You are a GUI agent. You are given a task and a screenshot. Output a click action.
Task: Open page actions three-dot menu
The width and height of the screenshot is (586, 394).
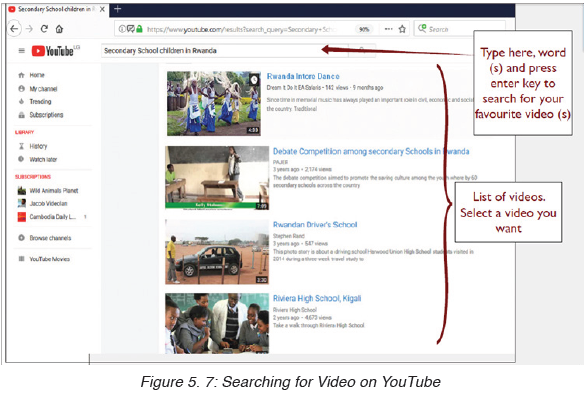click(x=389, y=29)
